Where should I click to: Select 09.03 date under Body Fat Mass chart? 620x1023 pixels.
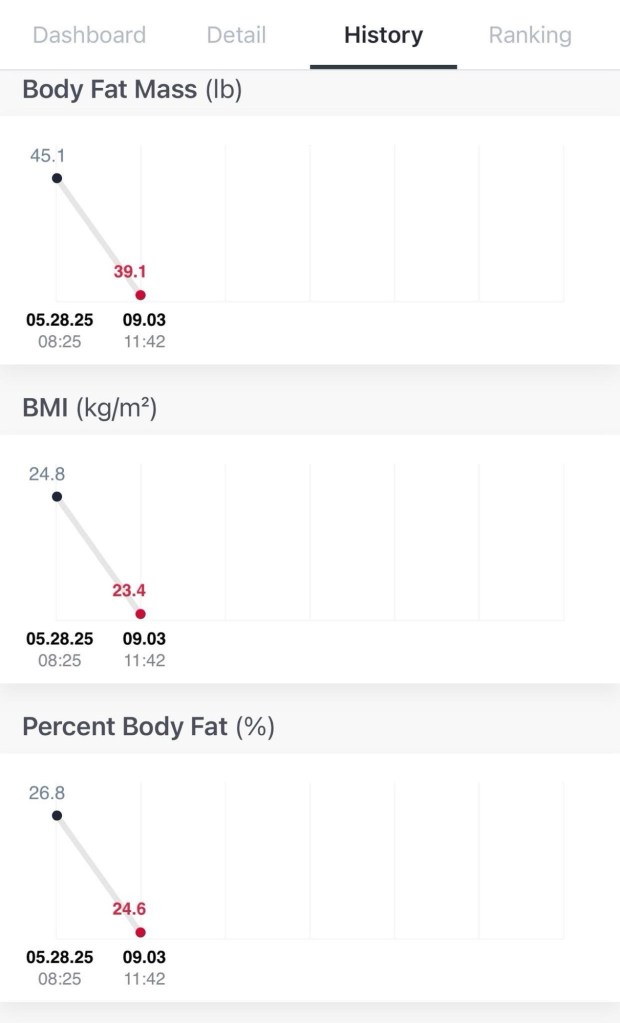click(144, 320)
